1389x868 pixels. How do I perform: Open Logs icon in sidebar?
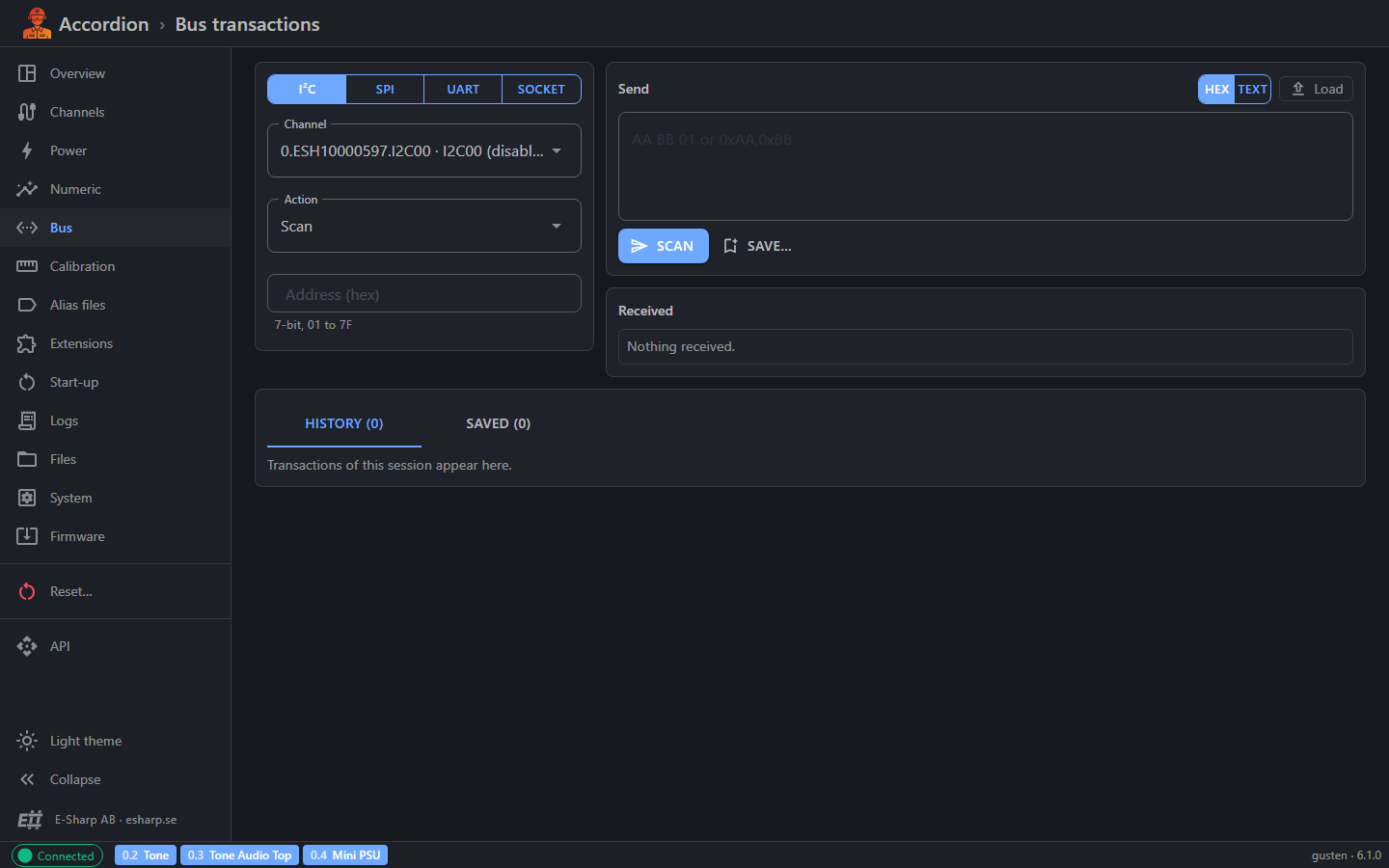click(27, 420)
